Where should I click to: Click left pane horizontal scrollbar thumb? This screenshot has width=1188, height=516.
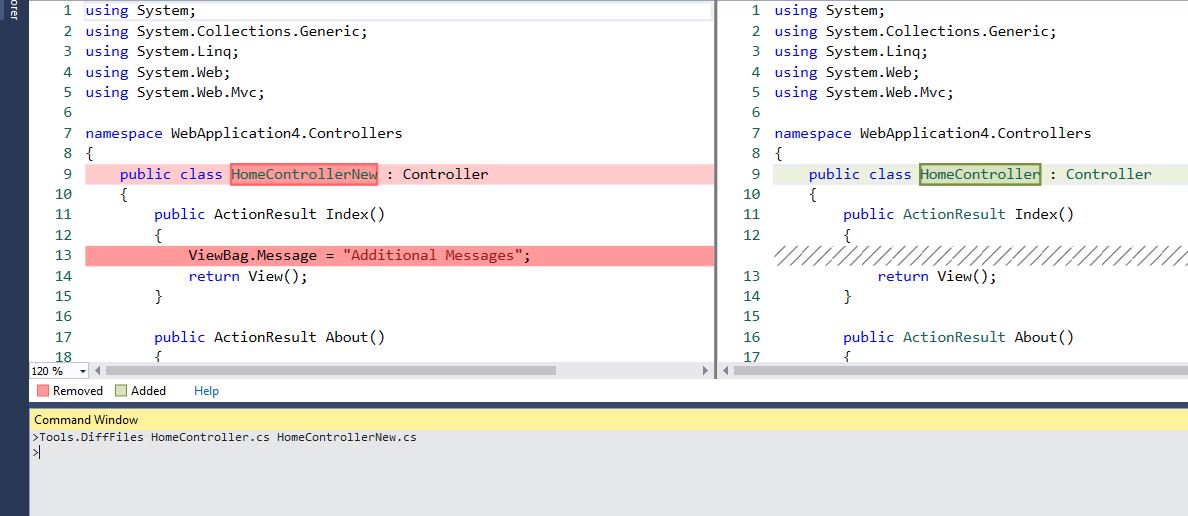[330, 371]
